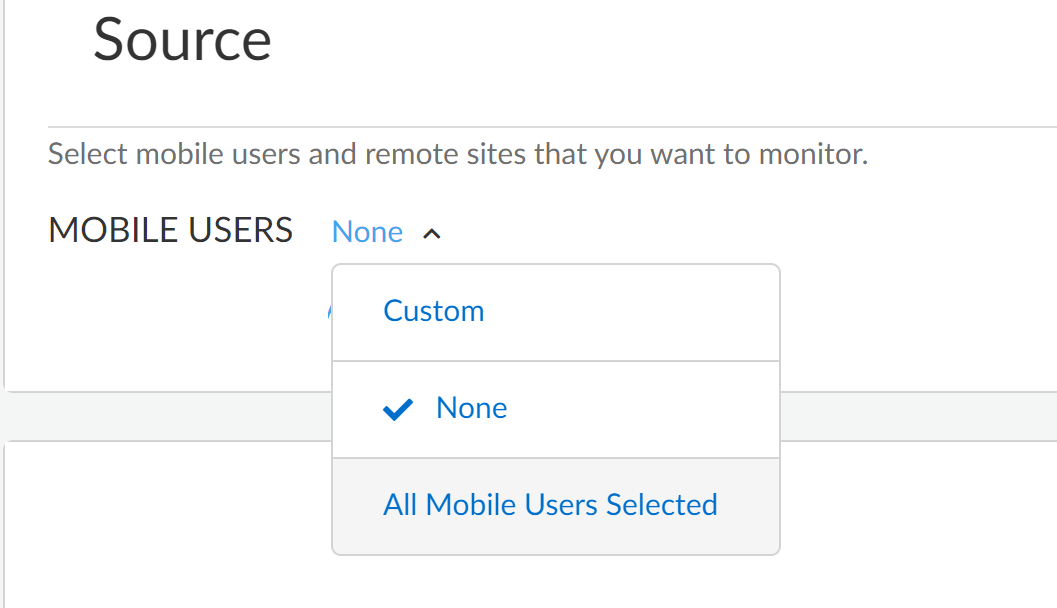Viewport: 1057px width, 608px height.
Task: Click the up chevron next to None
Action: coord(432,233)
